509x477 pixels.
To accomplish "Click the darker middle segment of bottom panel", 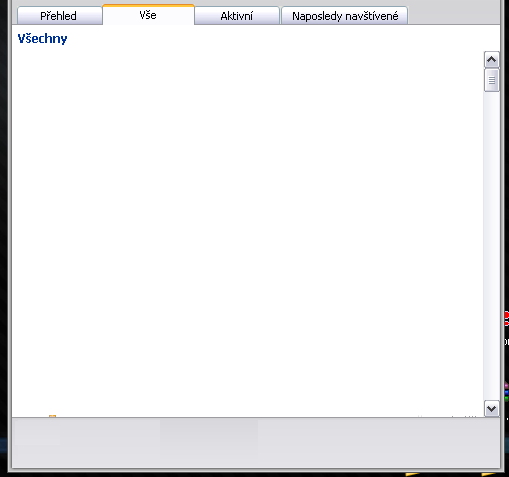I will tap(209, 437).
